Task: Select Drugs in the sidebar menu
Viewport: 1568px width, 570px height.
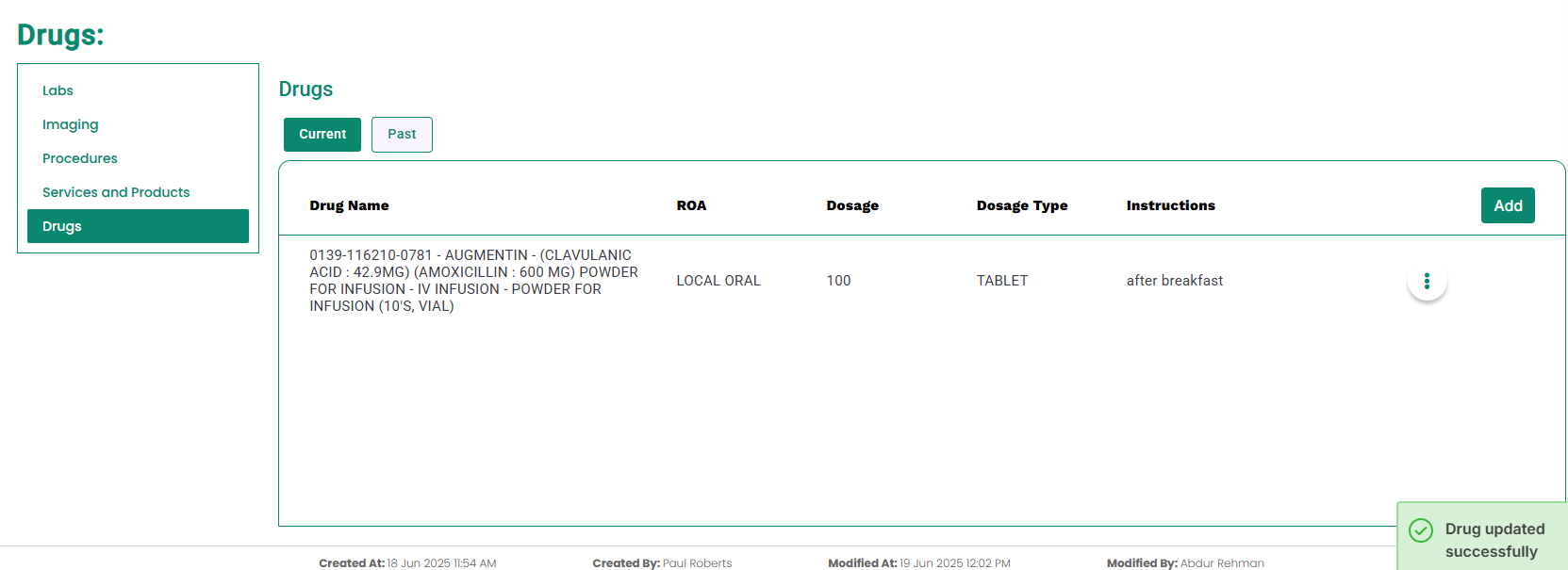Action: click(138, 226)
